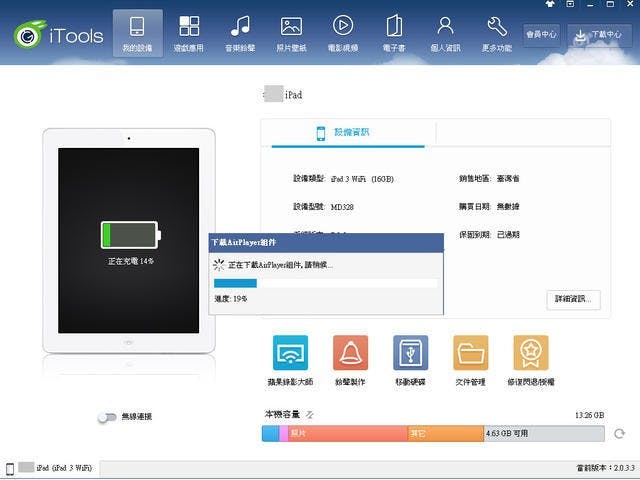Open 照片壁紙 photos section
This screenshot has width=640, height=480.
[x=291, y=32]
